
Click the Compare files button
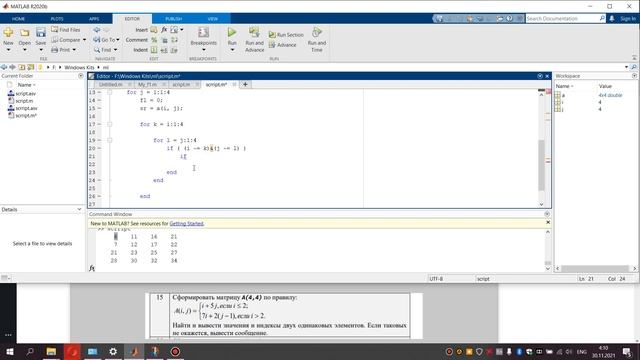[x=66, y=40]
